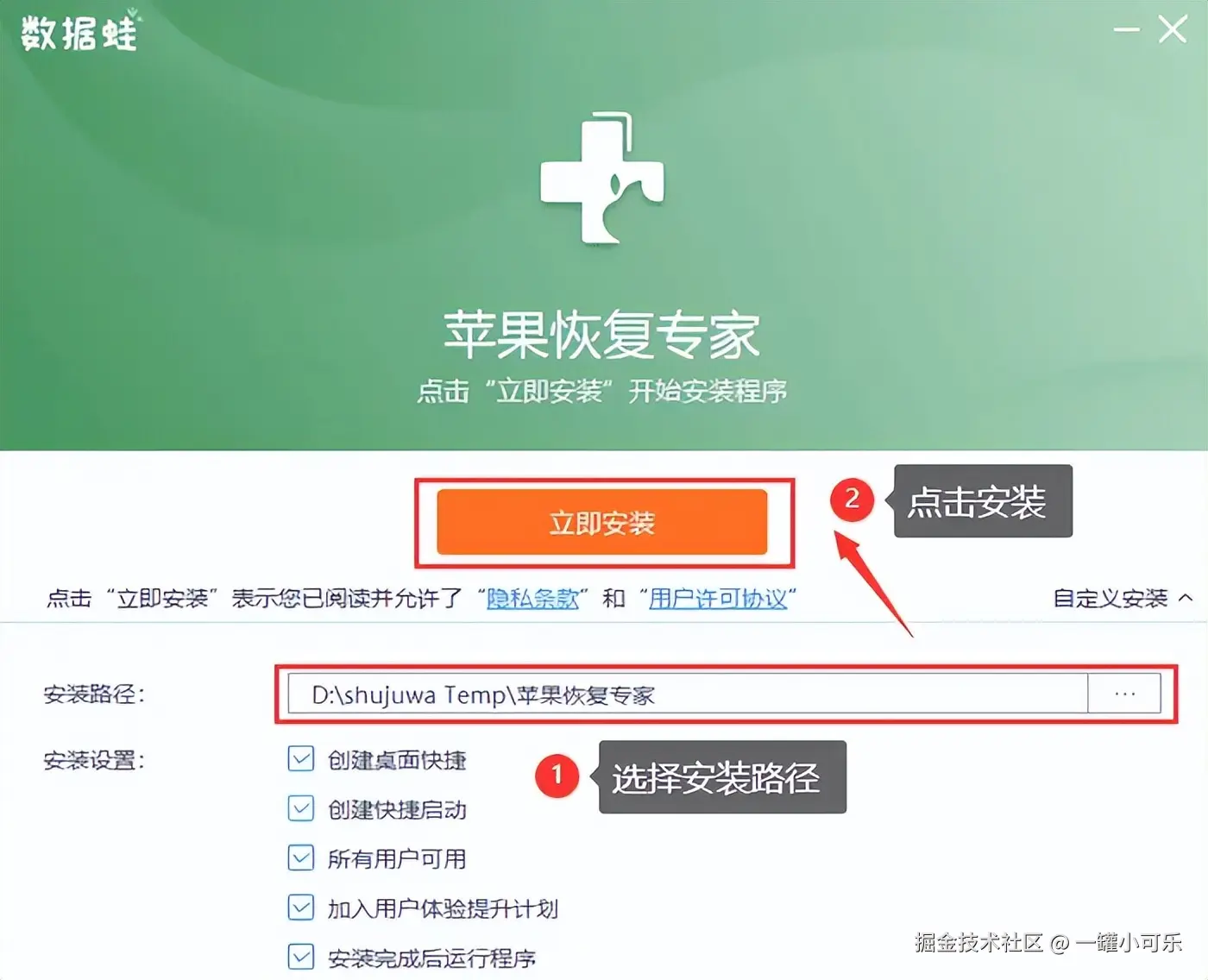
Task: Click the red step 1 badge
Action: point(557,776)
